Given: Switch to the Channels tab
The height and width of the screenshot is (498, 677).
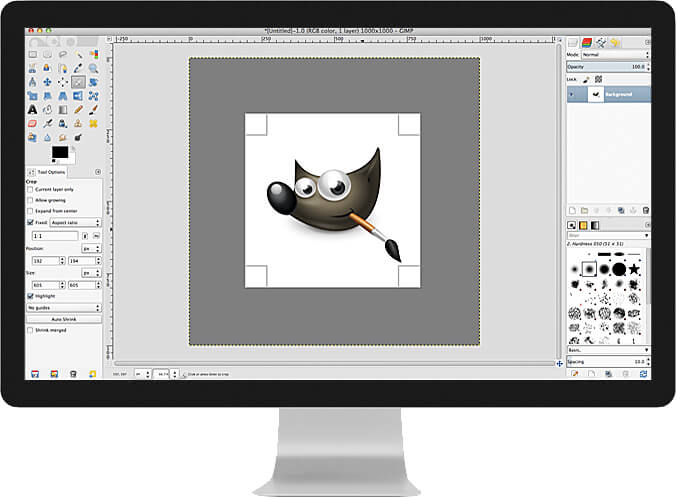Looking at the screenshot, I should (x=587, y=42).
